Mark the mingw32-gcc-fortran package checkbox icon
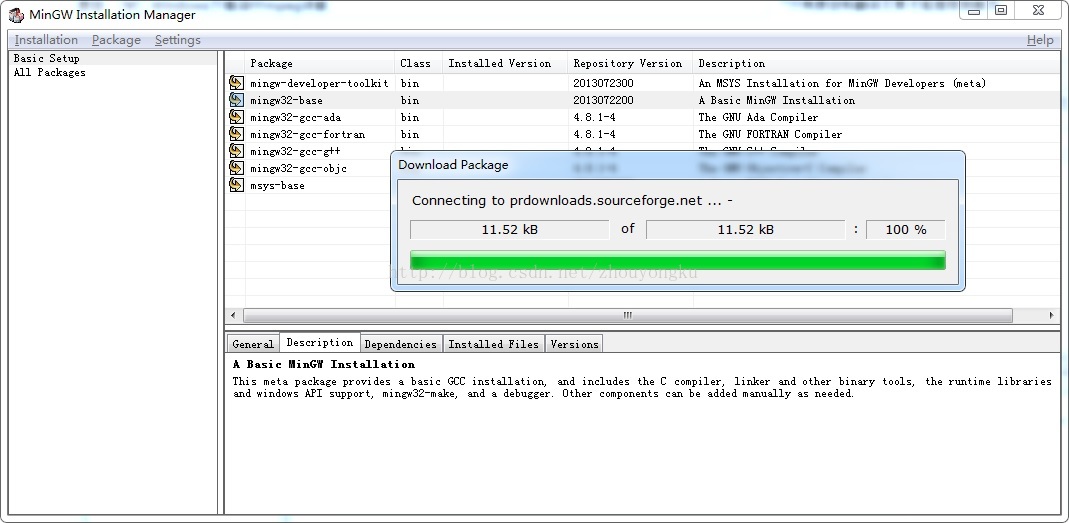This screenshot has width=1069, height=523. pos(236,134)
